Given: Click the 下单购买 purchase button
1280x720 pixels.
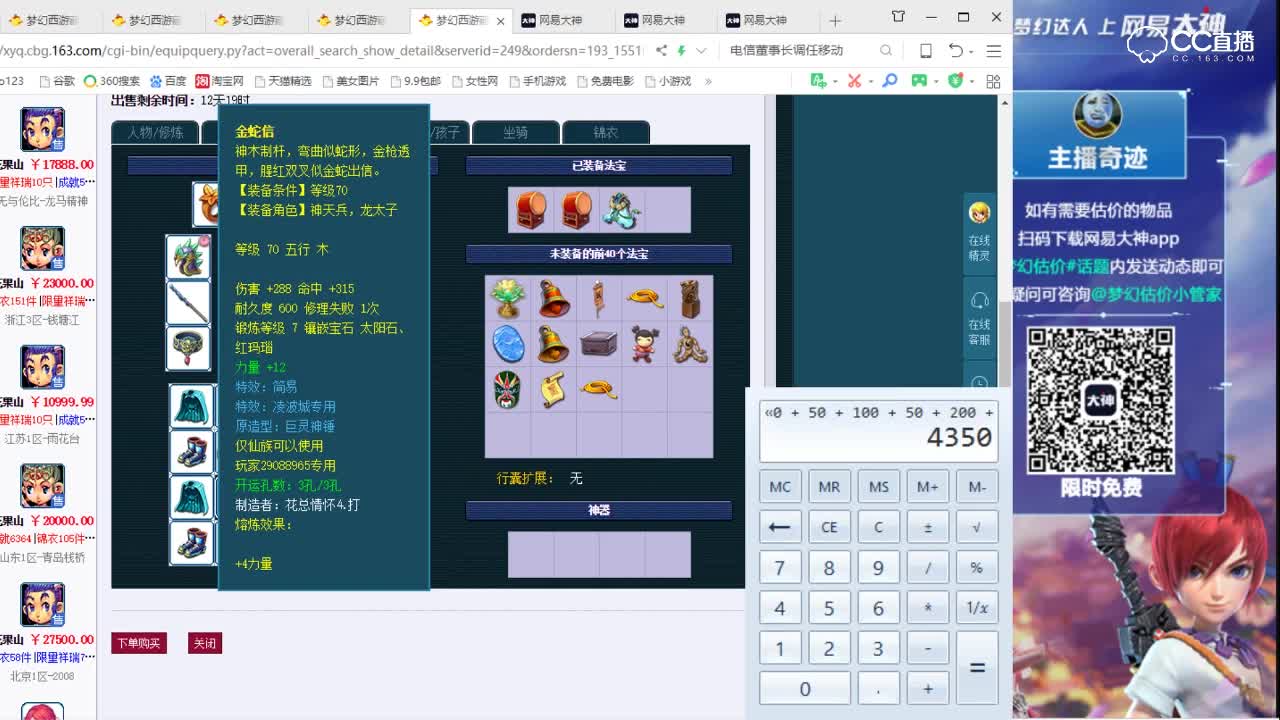Looking at the screenshot, I should tap(138, 643).
